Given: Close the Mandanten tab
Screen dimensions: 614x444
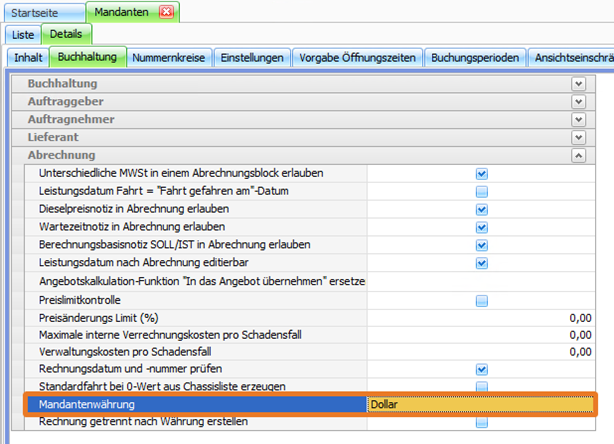Looking at the screenshot, I should coord(166,12).
